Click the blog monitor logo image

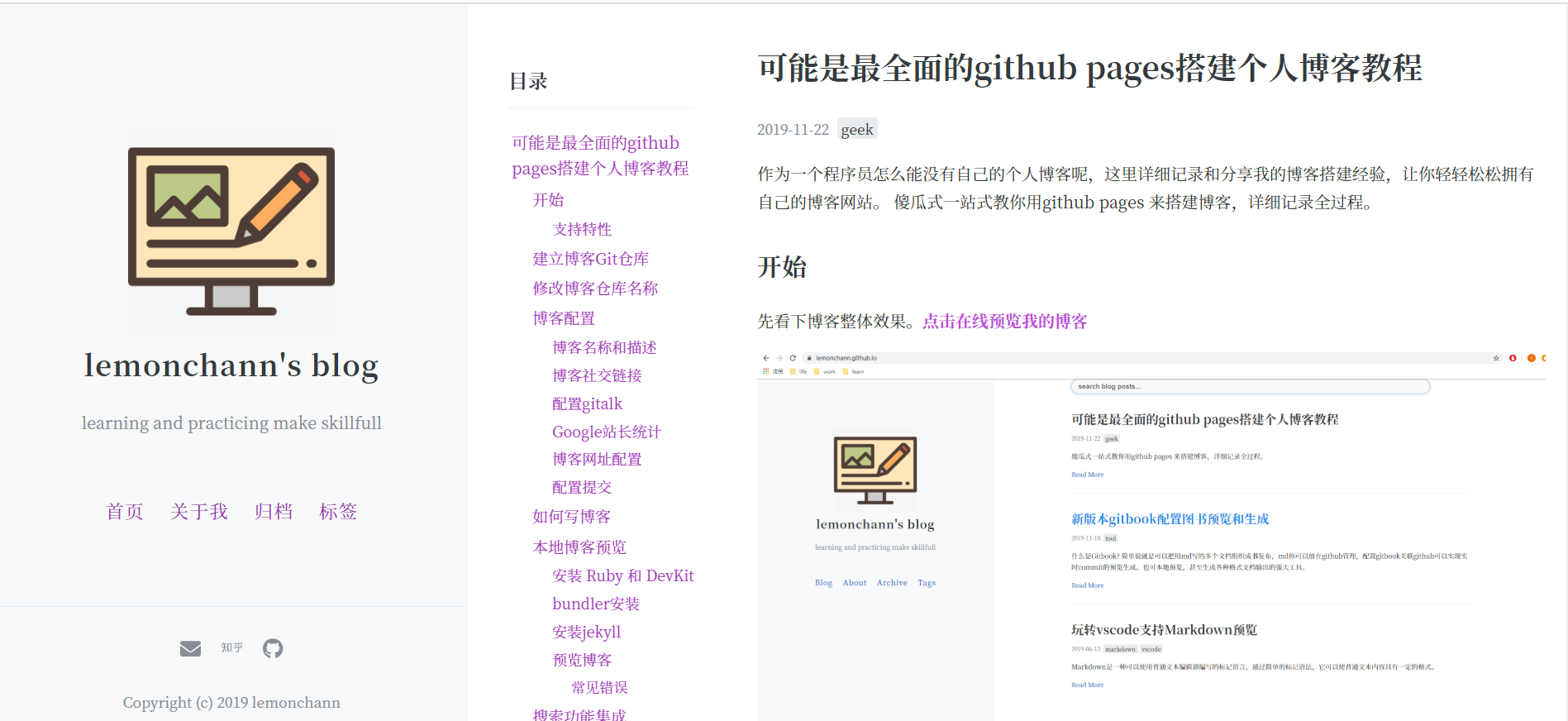pos(231,232)
